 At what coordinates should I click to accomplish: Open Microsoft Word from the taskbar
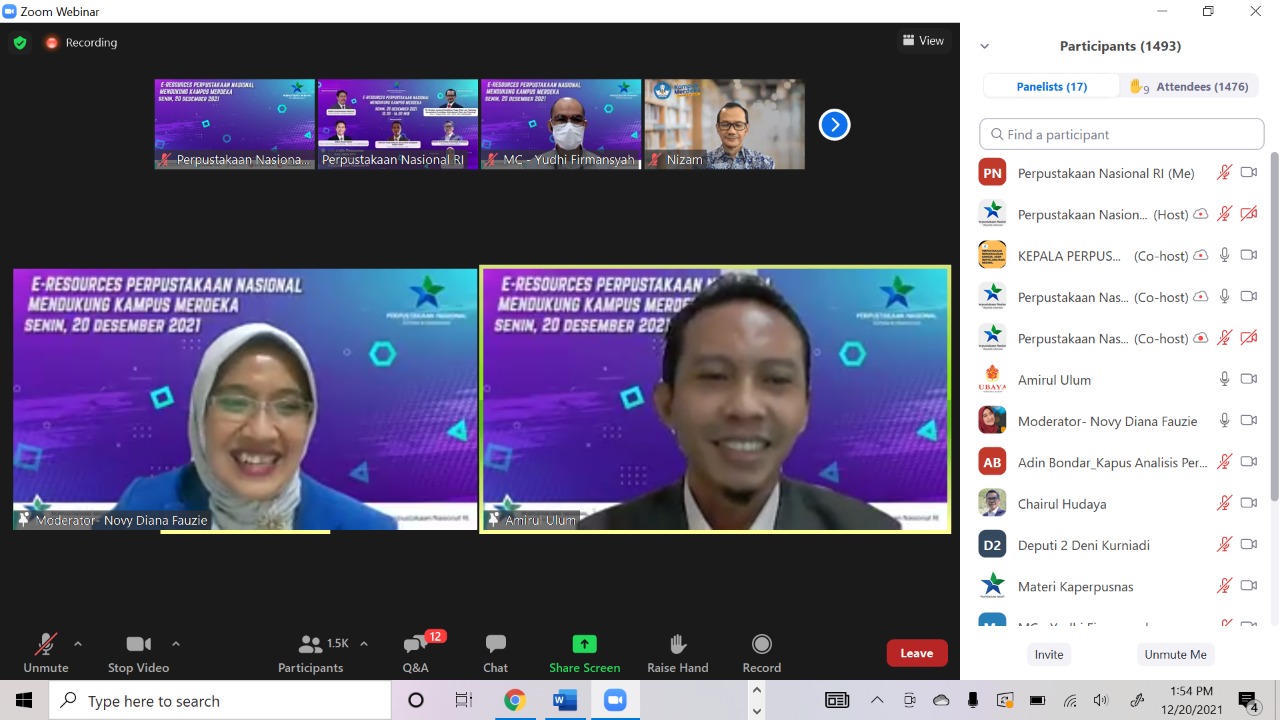565,700
